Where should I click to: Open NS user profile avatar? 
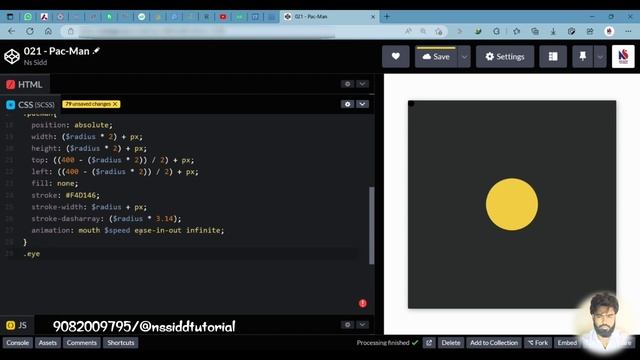[x=623, y=56]
